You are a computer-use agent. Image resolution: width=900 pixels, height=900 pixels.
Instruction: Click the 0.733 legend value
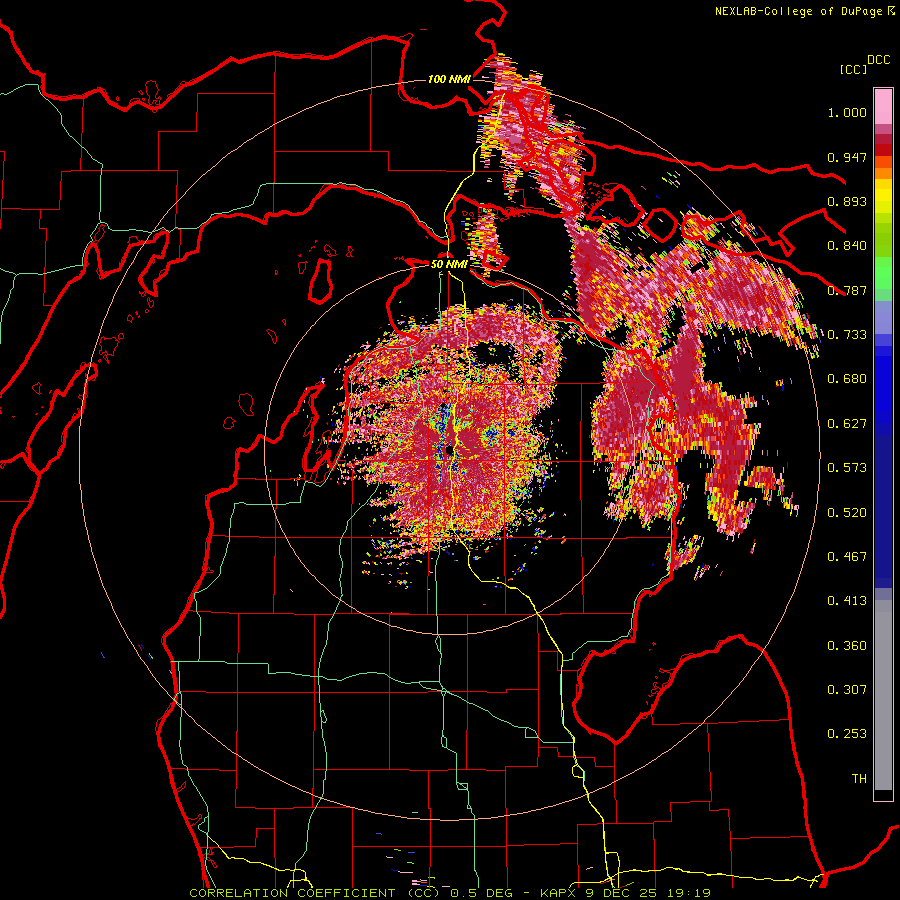coord(847,335)
